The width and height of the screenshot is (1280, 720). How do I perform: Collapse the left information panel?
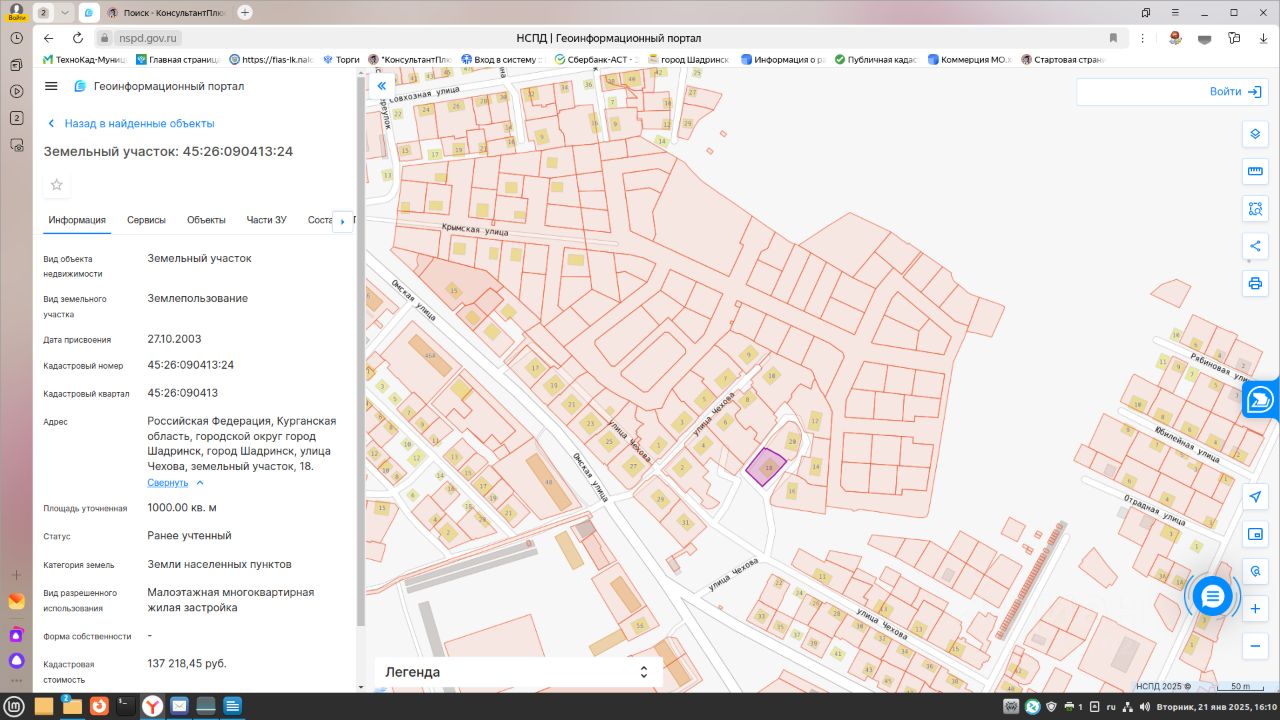tap(381, 87)
